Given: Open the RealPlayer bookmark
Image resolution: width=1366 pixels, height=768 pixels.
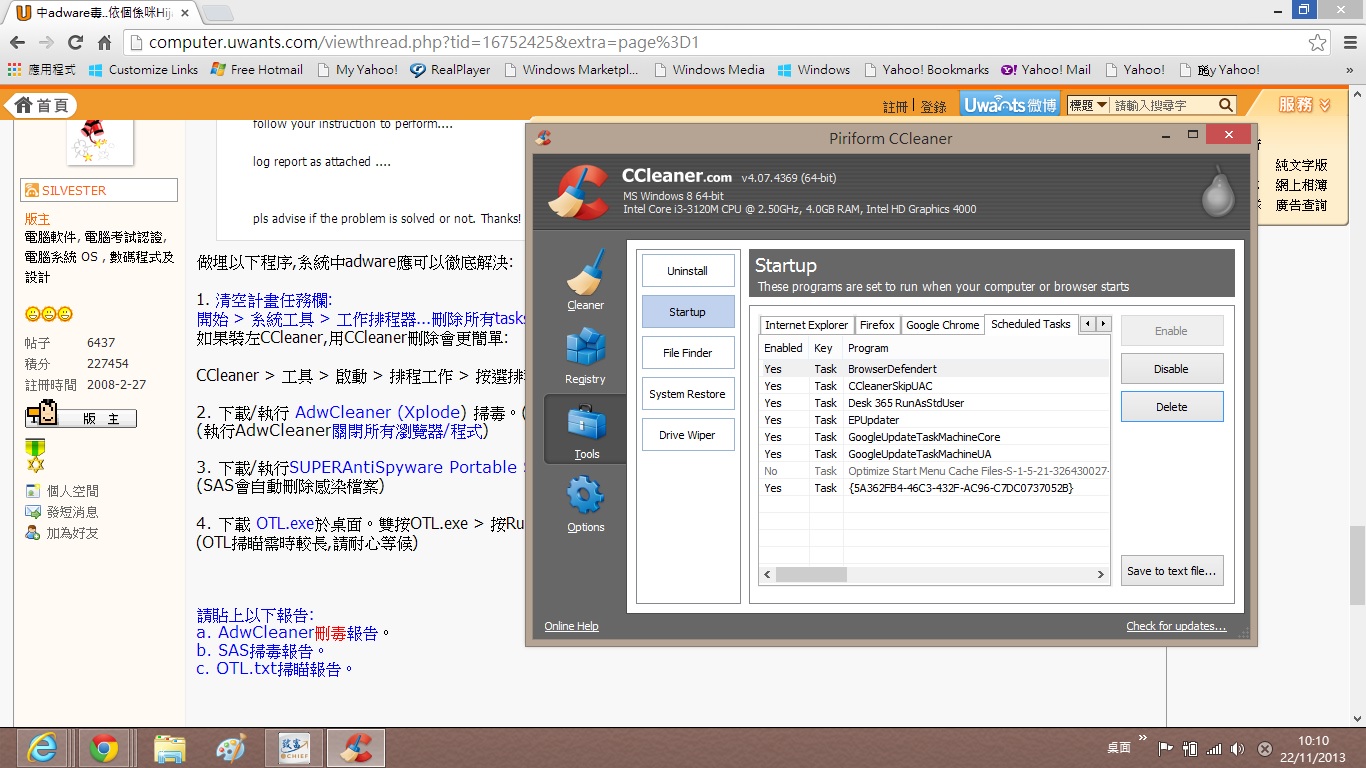Looking at the screenshot, I should (x=449, y=70).
